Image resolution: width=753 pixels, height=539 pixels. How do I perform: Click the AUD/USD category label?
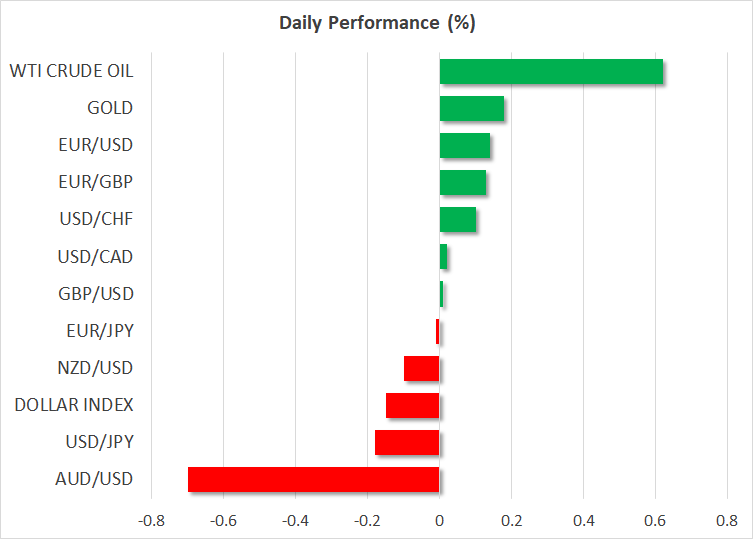(x=96, y=479)
